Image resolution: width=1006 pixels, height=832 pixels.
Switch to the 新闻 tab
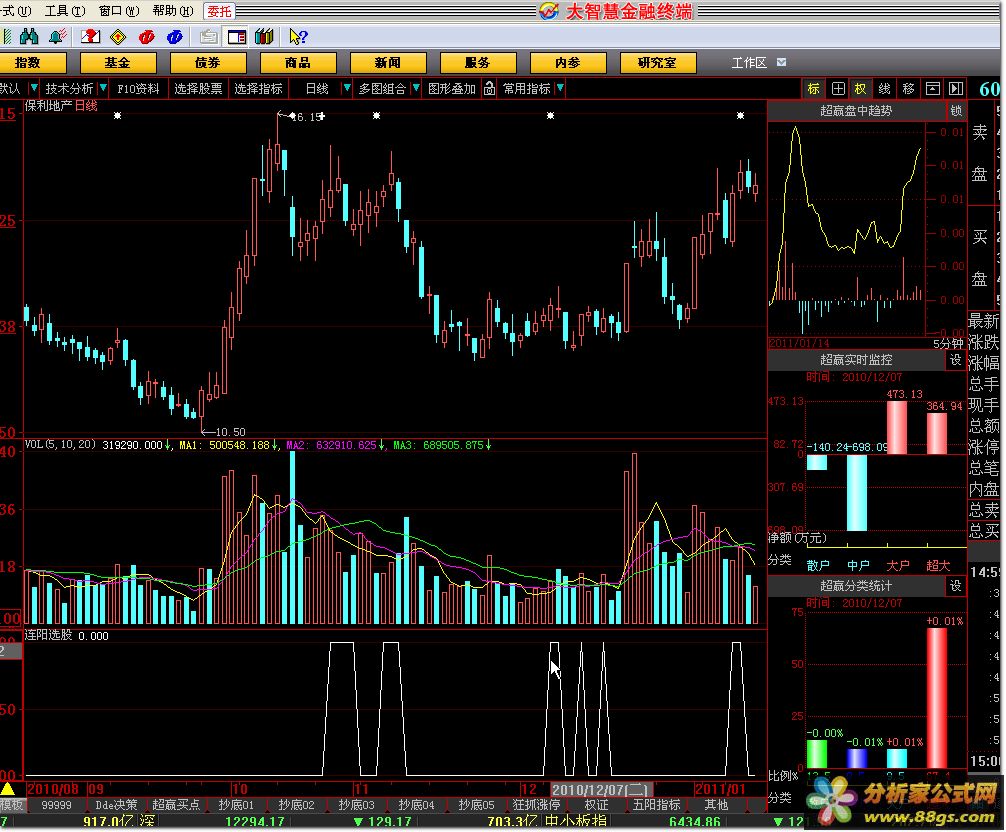pos(388,63)
